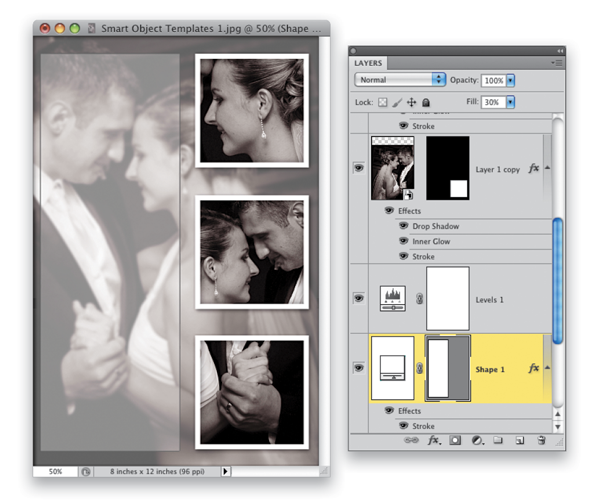Collapse effects list on Shape 1
The width and height of the screenshot is (600, 500).
pos(548,368)
